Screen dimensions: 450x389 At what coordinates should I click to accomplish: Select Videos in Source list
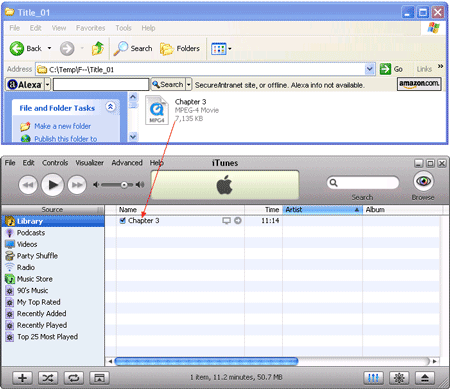(x=53, y=244)
